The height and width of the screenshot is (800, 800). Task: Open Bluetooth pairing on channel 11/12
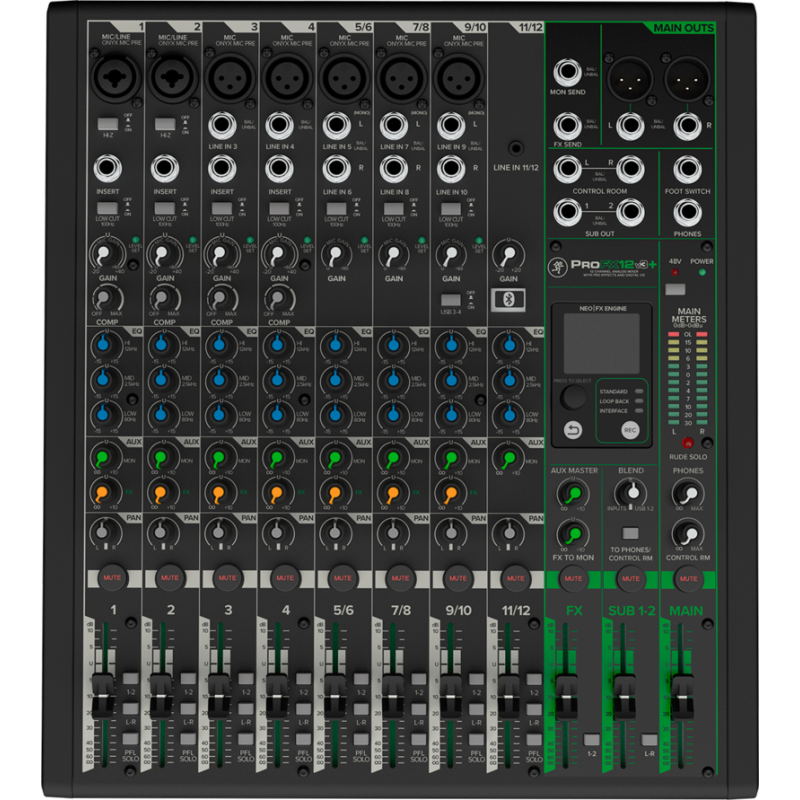click(509, 298)
